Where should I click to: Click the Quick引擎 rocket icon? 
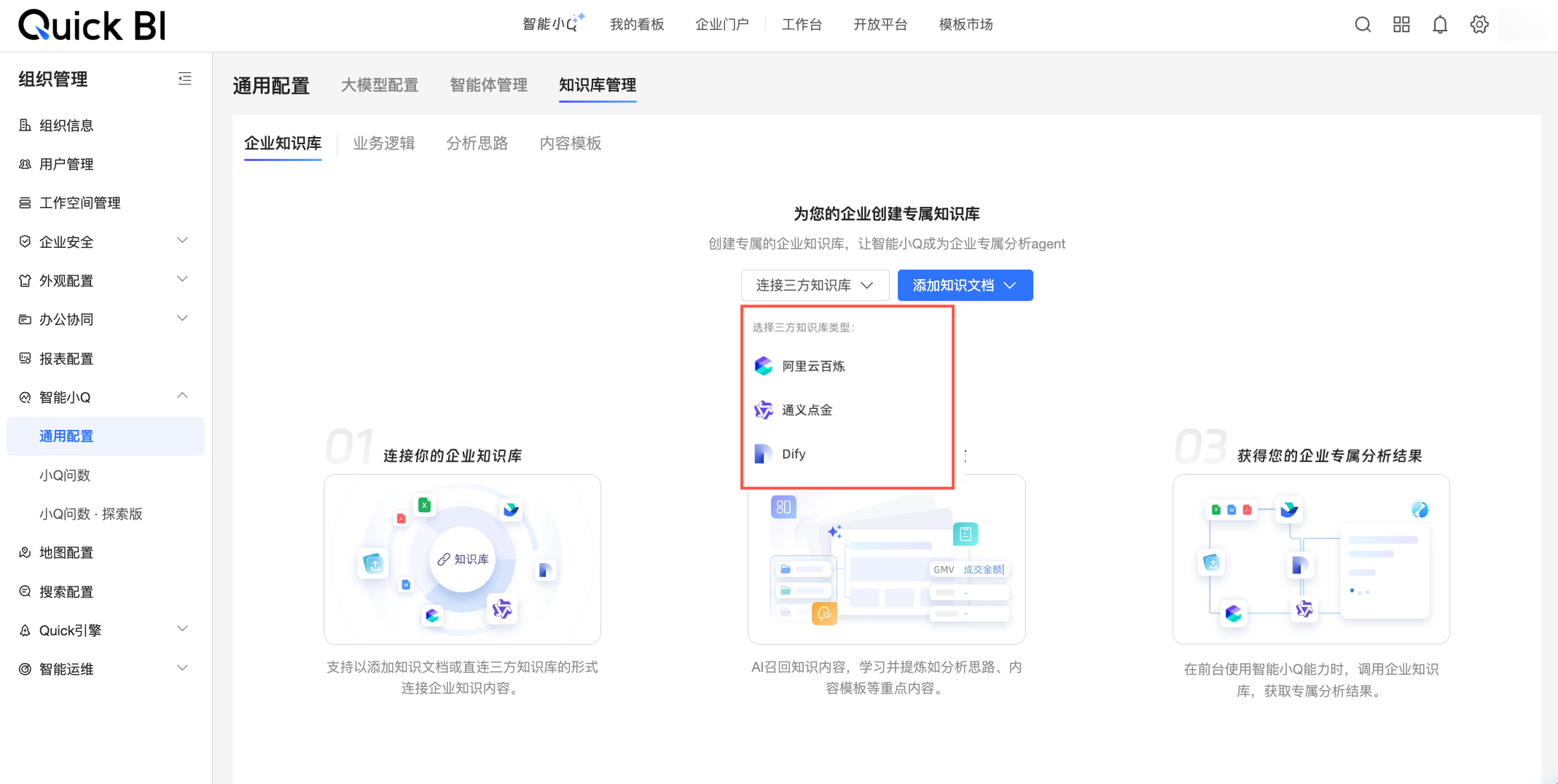[x=25, y=630]
